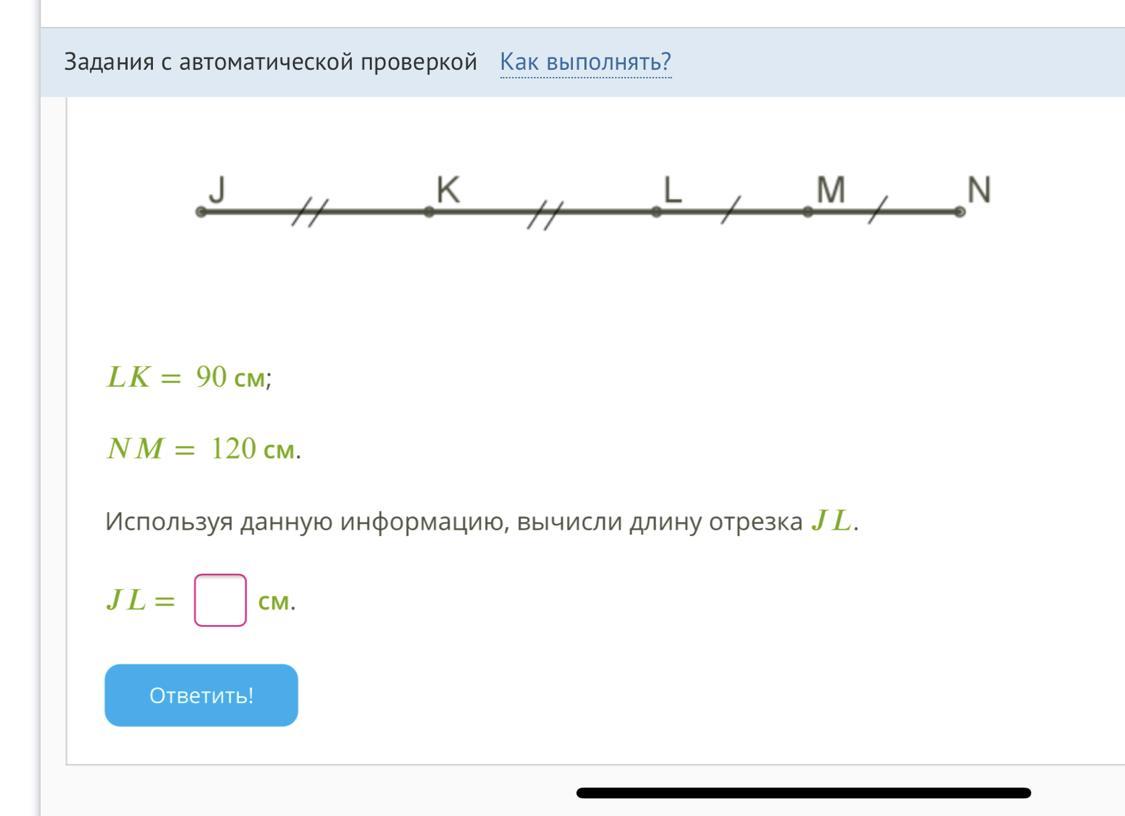Click point dot M on the line
The width and height of the screenshot is (1125, 816).
[x=808, y=212]
